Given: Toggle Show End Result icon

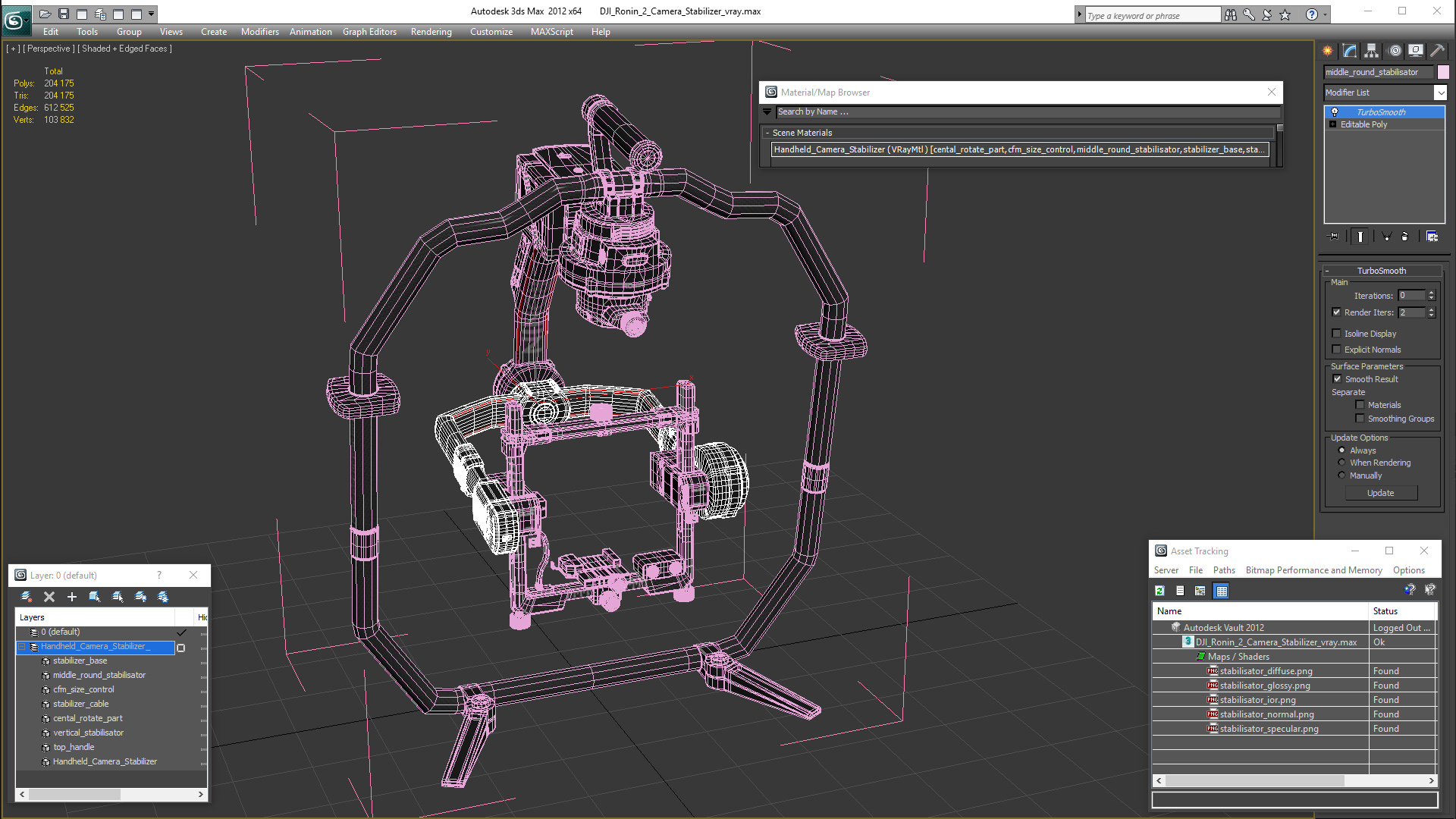Looking at the screenshot, I should 1360,237.
